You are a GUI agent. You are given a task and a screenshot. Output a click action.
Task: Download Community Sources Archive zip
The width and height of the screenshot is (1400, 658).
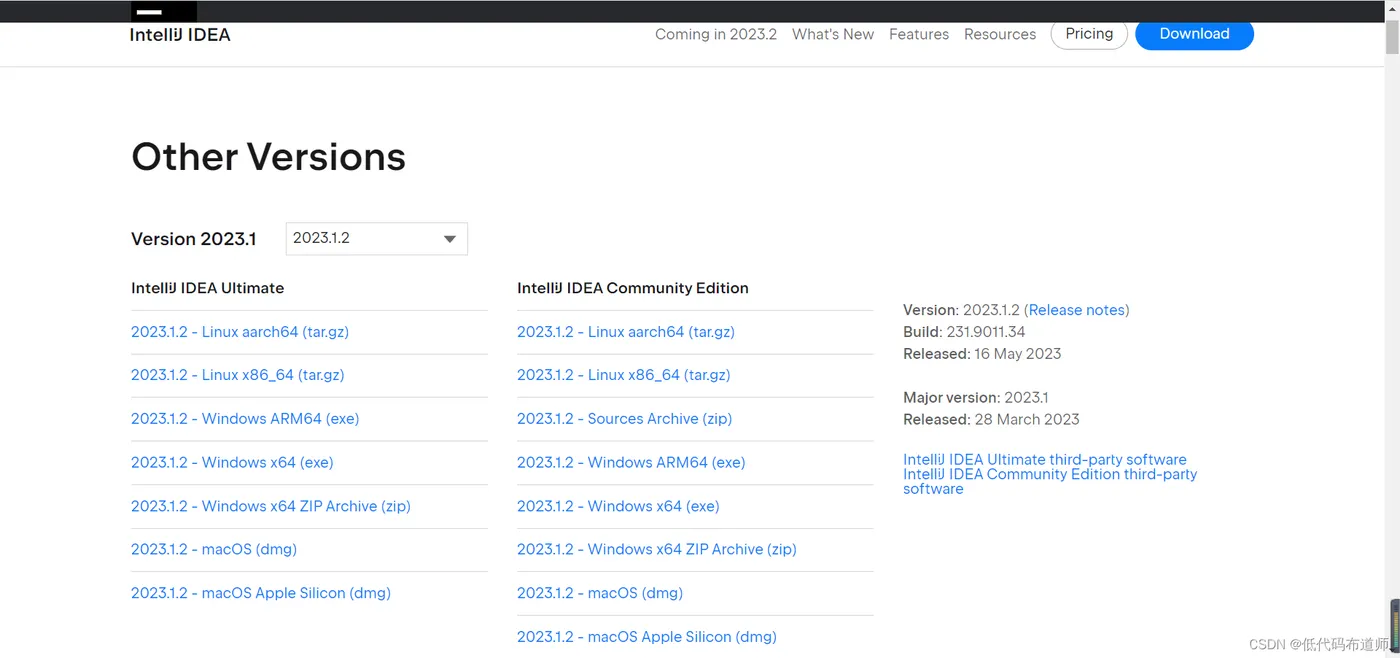(625, 419)
